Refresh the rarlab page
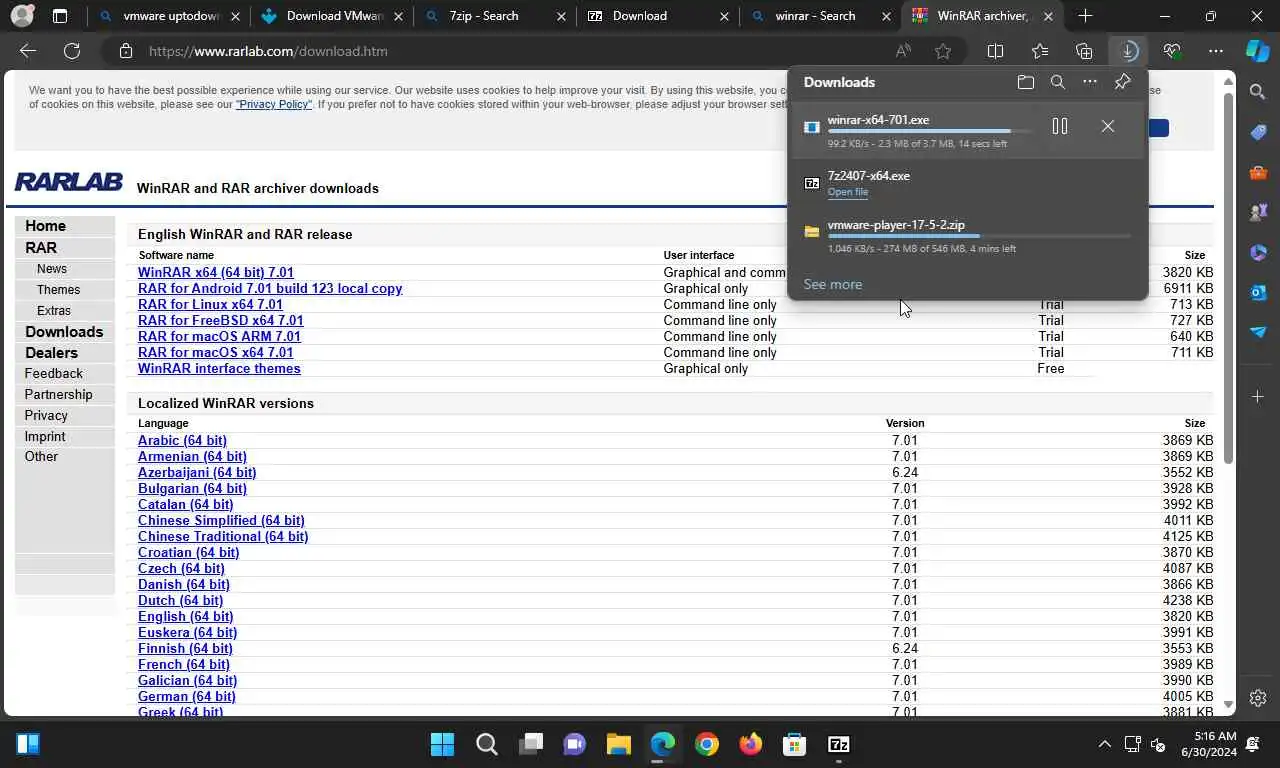The width and height of the screenshot is (1280, 768). click(72, 51)
